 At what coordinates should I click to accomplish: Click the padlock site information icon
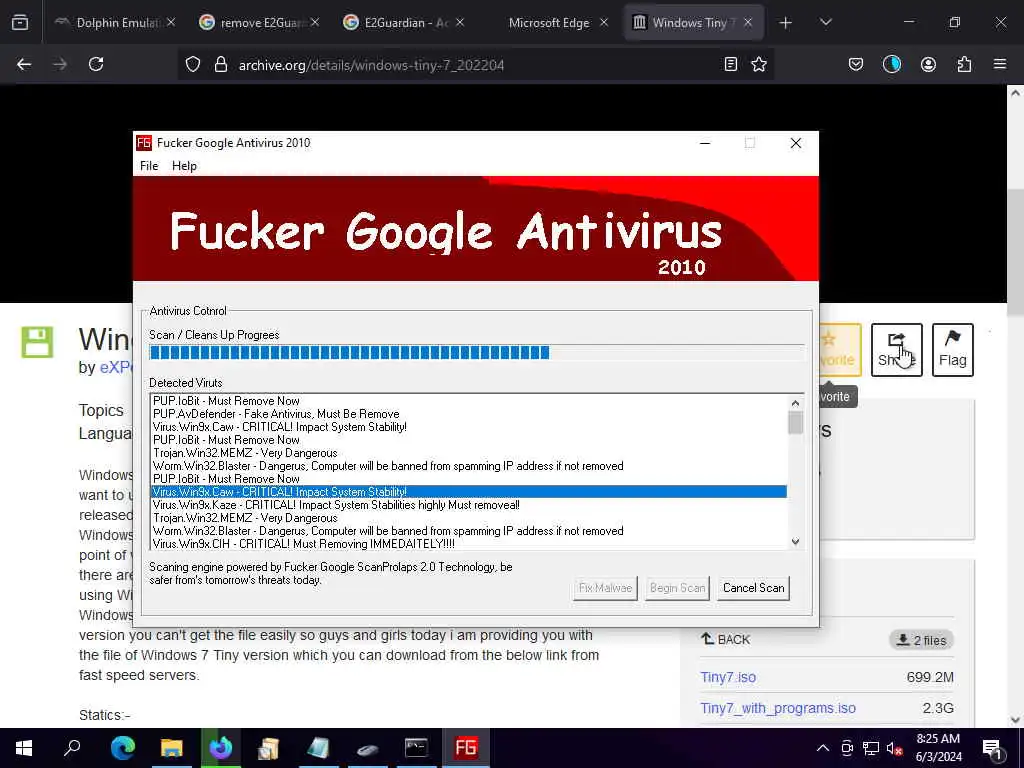pos(221,65)
